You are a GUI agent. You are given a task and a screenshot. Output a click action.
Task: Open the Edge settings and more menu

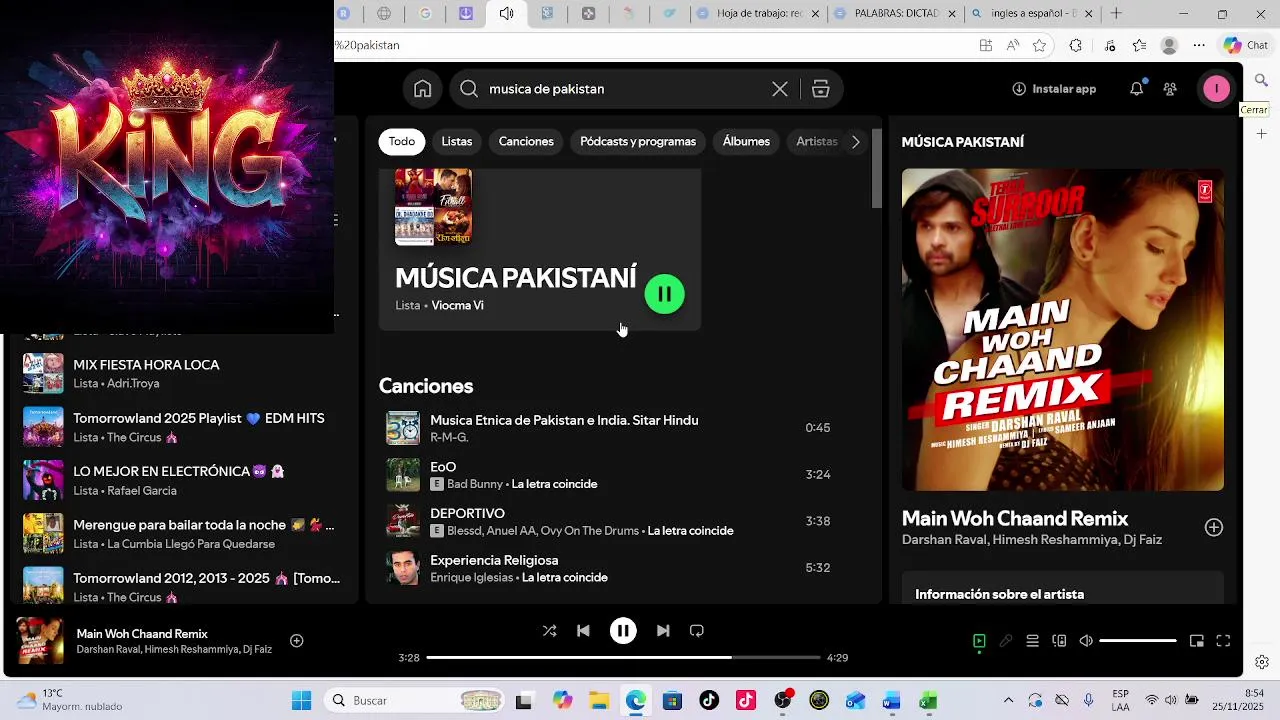(x=1199, y=45)
